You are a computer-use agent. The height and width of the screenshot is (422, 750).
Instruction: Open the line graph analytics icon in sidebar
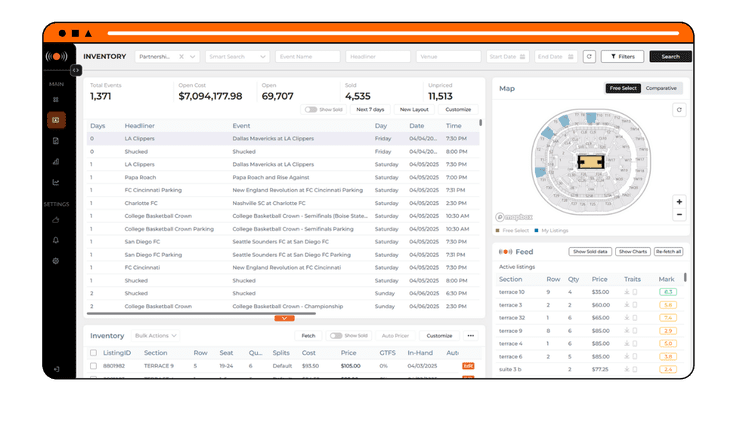(56, 182)
